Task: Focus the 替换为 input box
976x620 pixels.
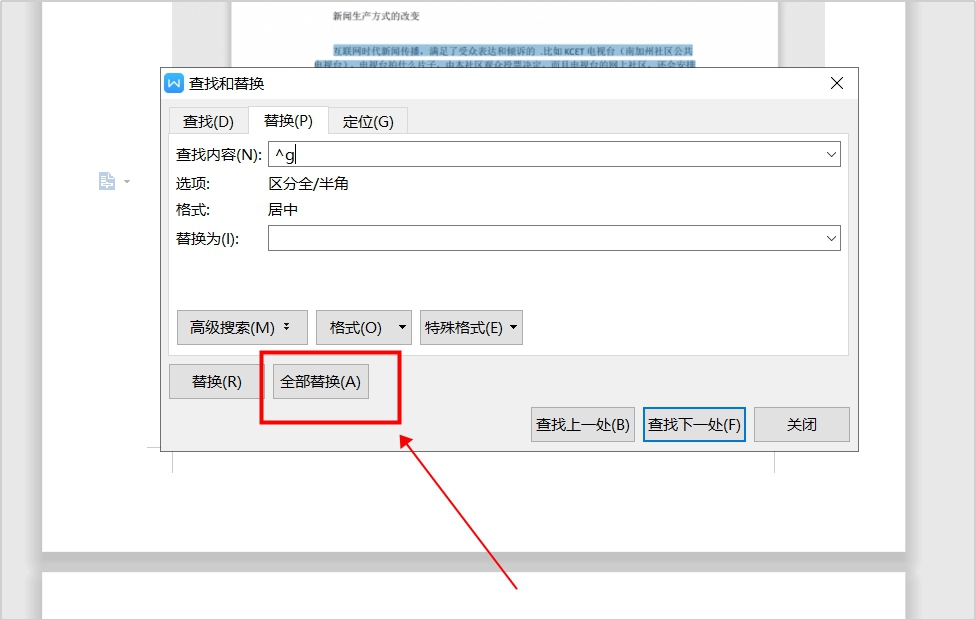Action: point(545,238)
